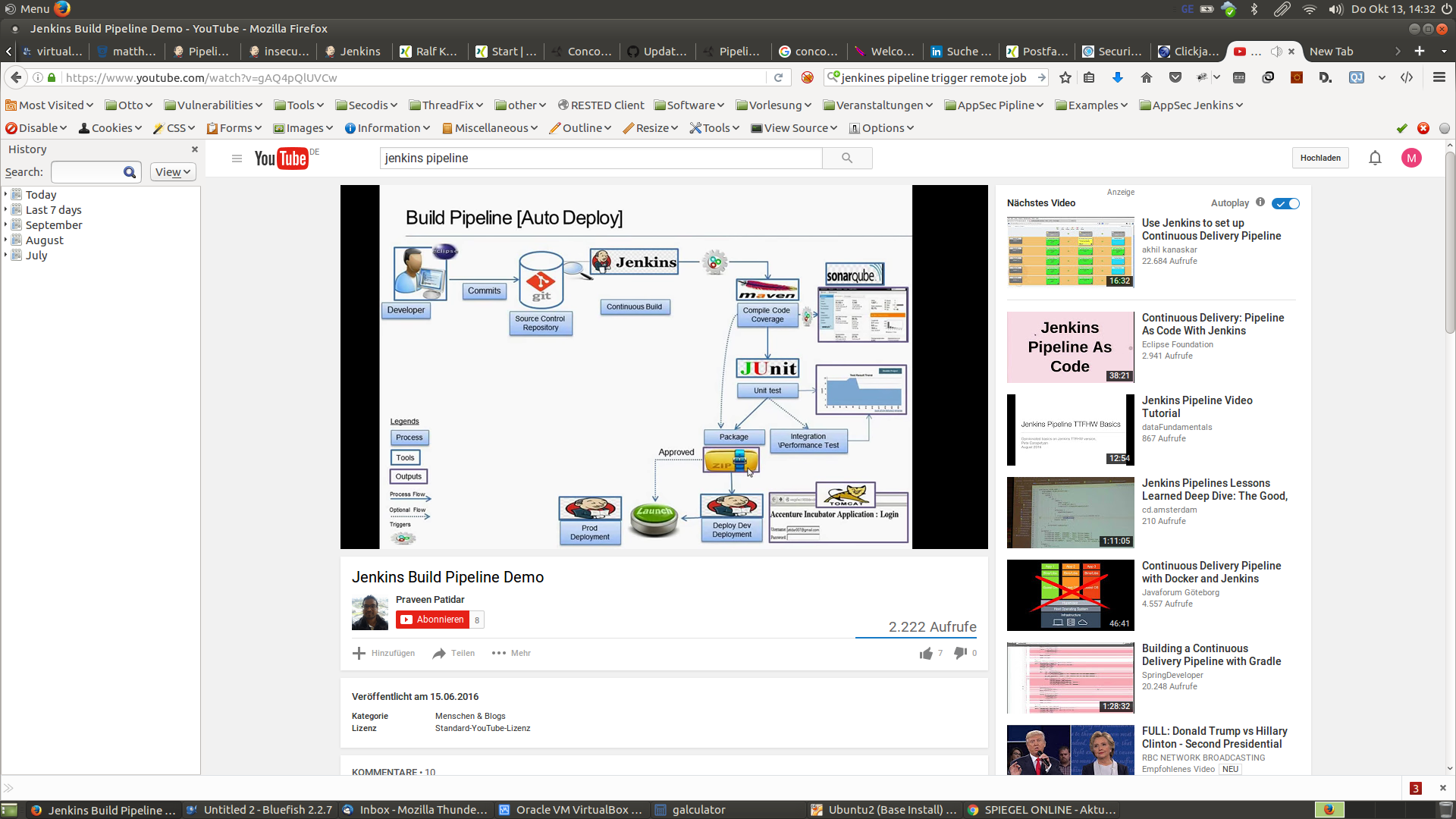Open the Disable developer toolbar menu
Viewport: 1456px width, 819px height.
pos(36,128)
